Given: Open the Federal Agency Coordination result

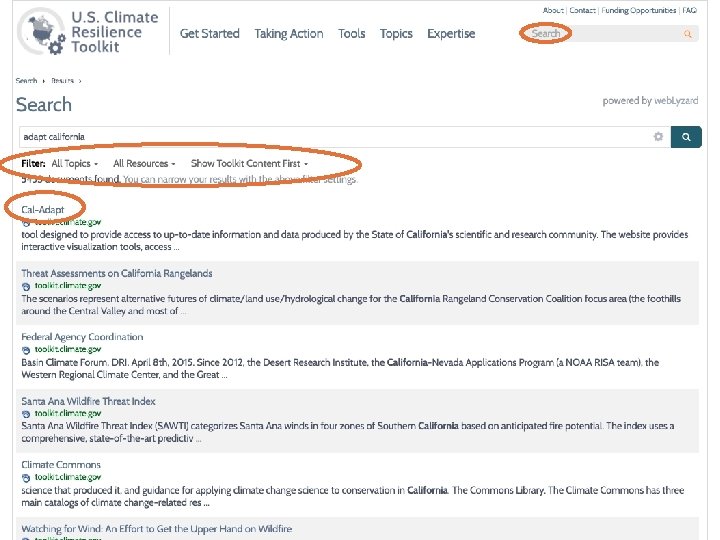Looking at the screenshot, I should [x=82, y=337].
